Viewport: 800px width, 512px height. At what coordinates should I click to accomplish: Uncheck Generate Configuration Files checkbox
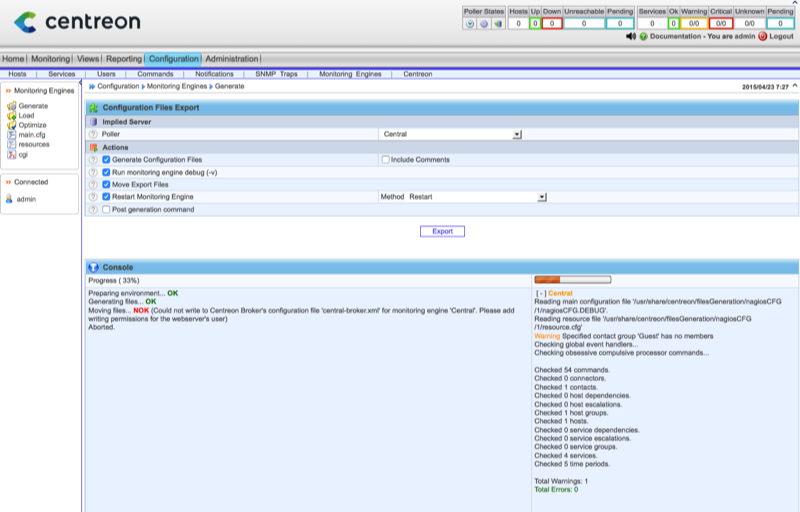coord(106,159)
